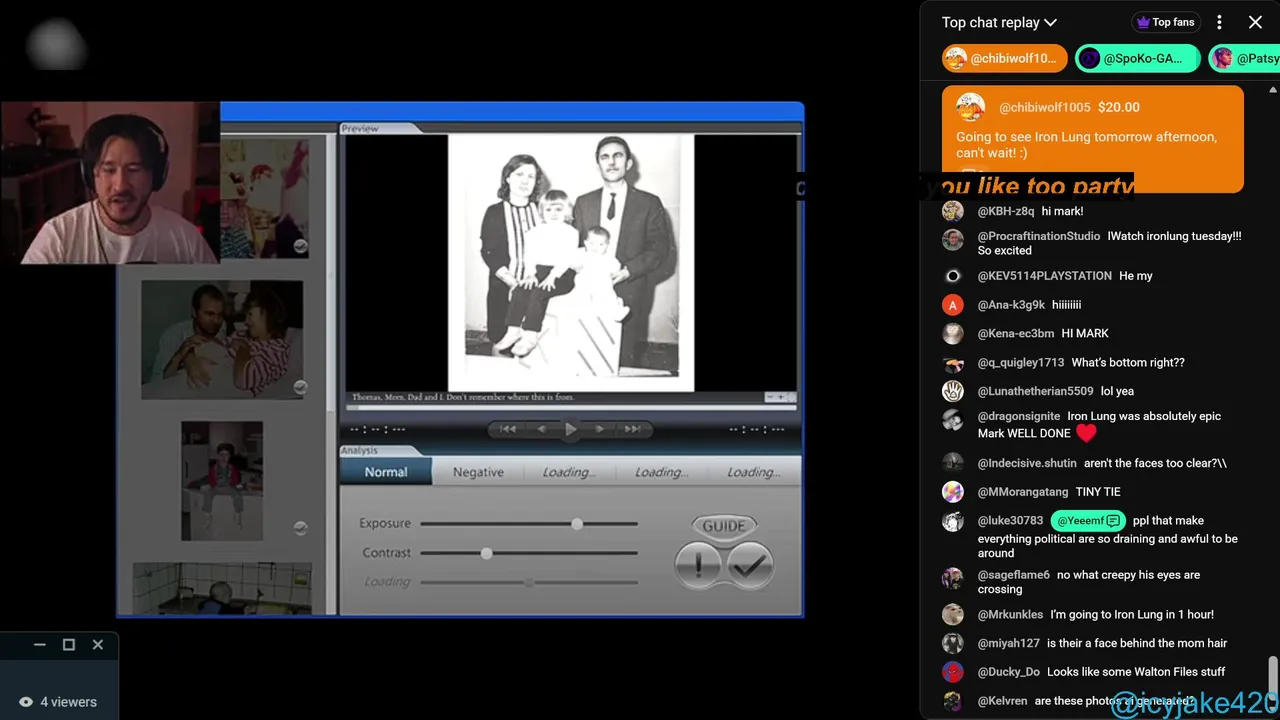This screenshot has width=1280, height=720.
Task: Select the child in red sweater thumbnail
Action: 222,480
